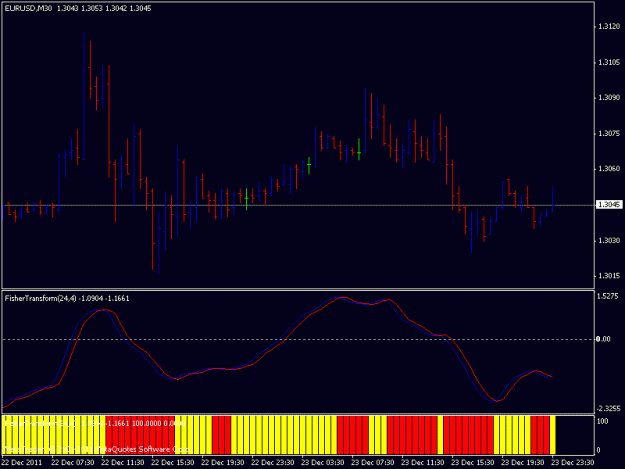Click the 22 Dec 15:30 time label
625x469 pixels.
pyautogui.click(x=173, y=462)
